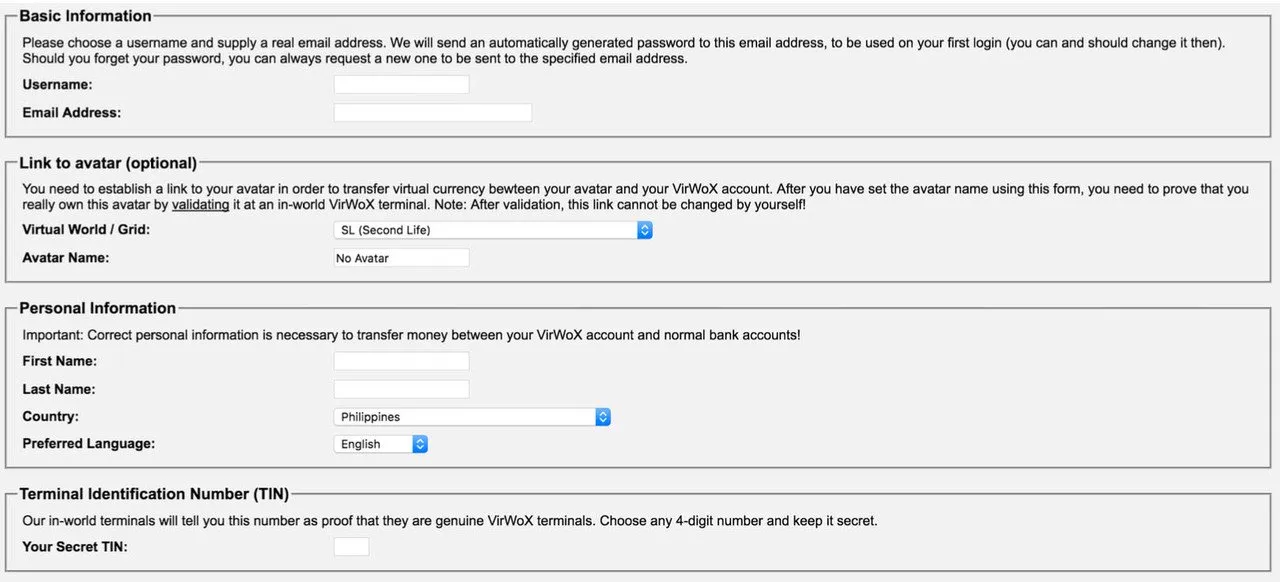The image size is (1280, 582).
Task: Select the Virtual World / Grid: label
Action: tap(86, 229)
